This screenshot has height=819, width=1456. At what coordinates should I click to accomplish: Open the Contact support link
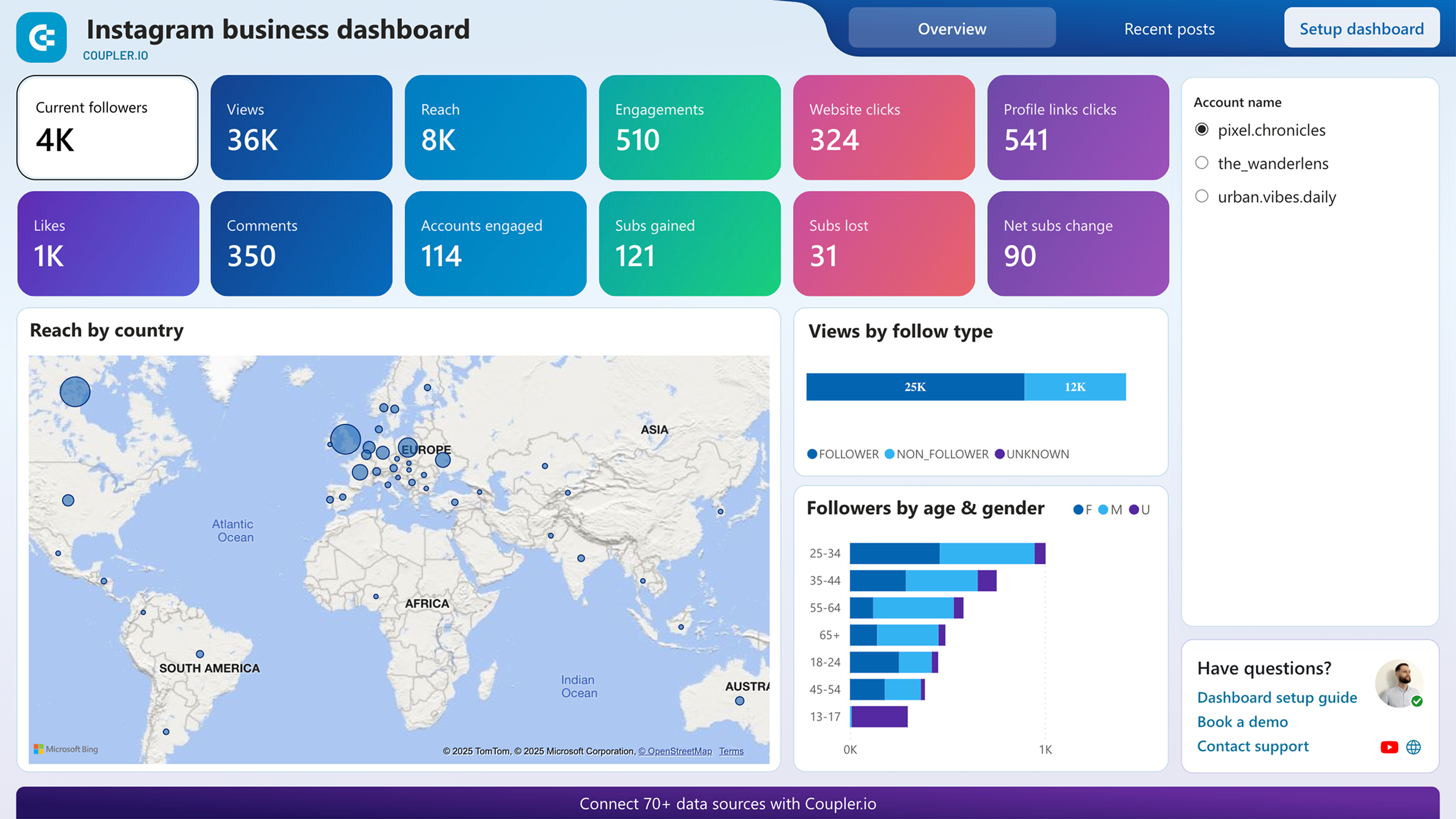click(x=1252, y=746)
